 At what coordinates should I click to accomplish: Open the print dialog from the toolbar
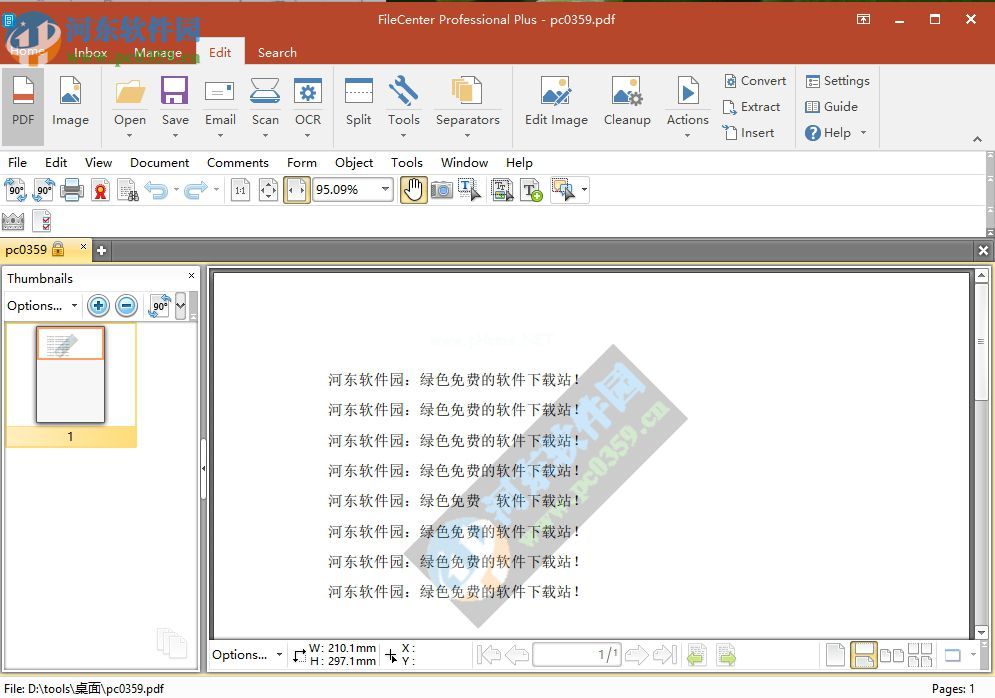71,189
